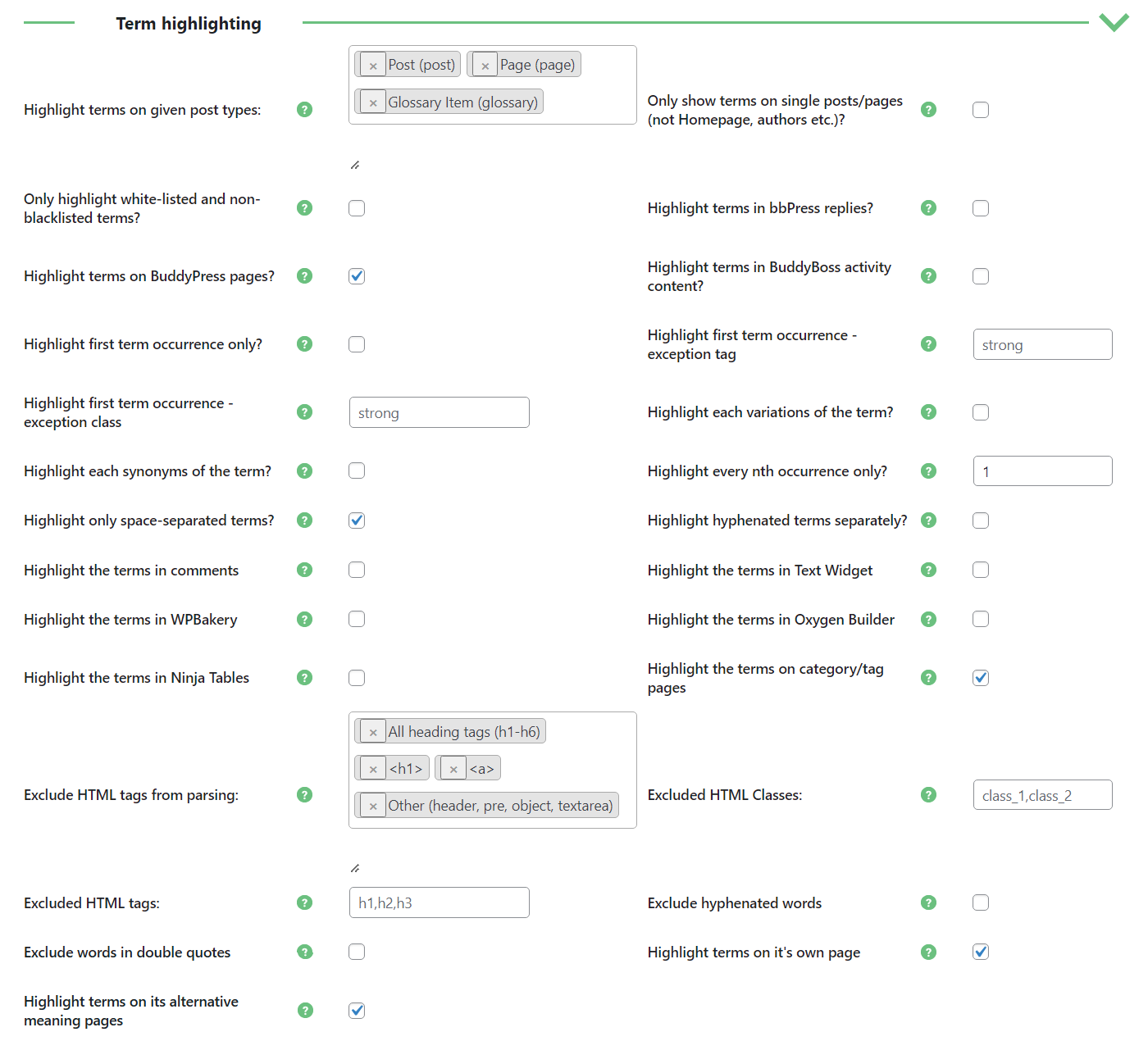This screenshot has height=1041, width=1148.
Task: Edit the Excluded HTML tags field
Action: pos(440,902)
